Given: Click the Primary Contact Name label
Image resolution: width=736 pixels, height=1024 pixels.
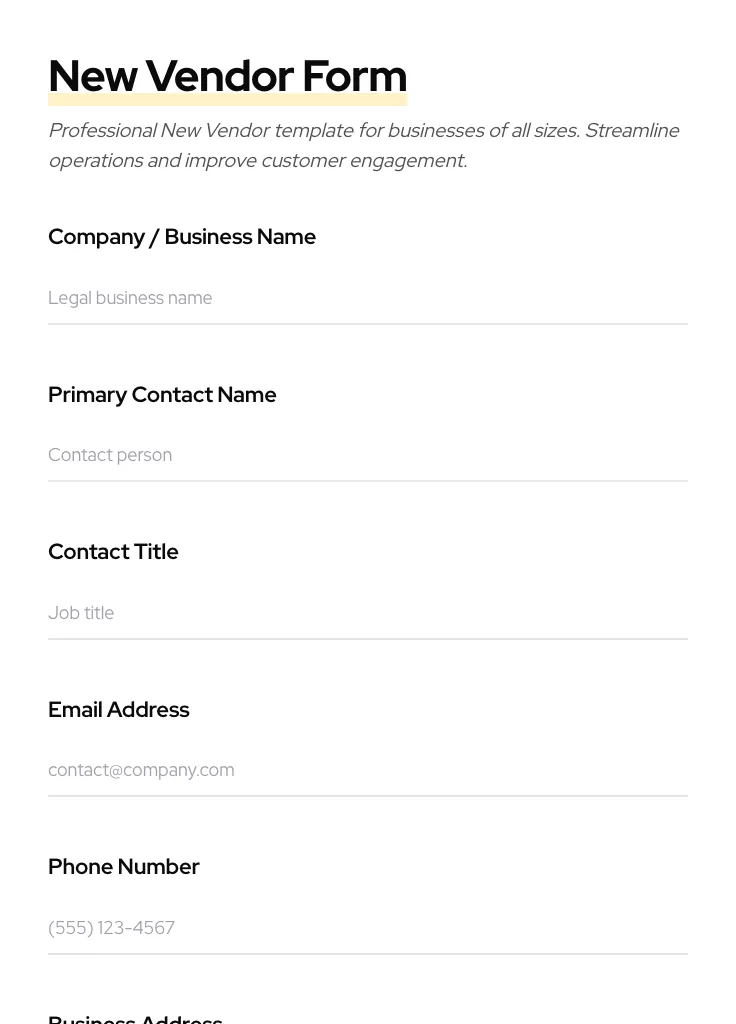Looking at the screenshot, I should [x=162, y=395].
